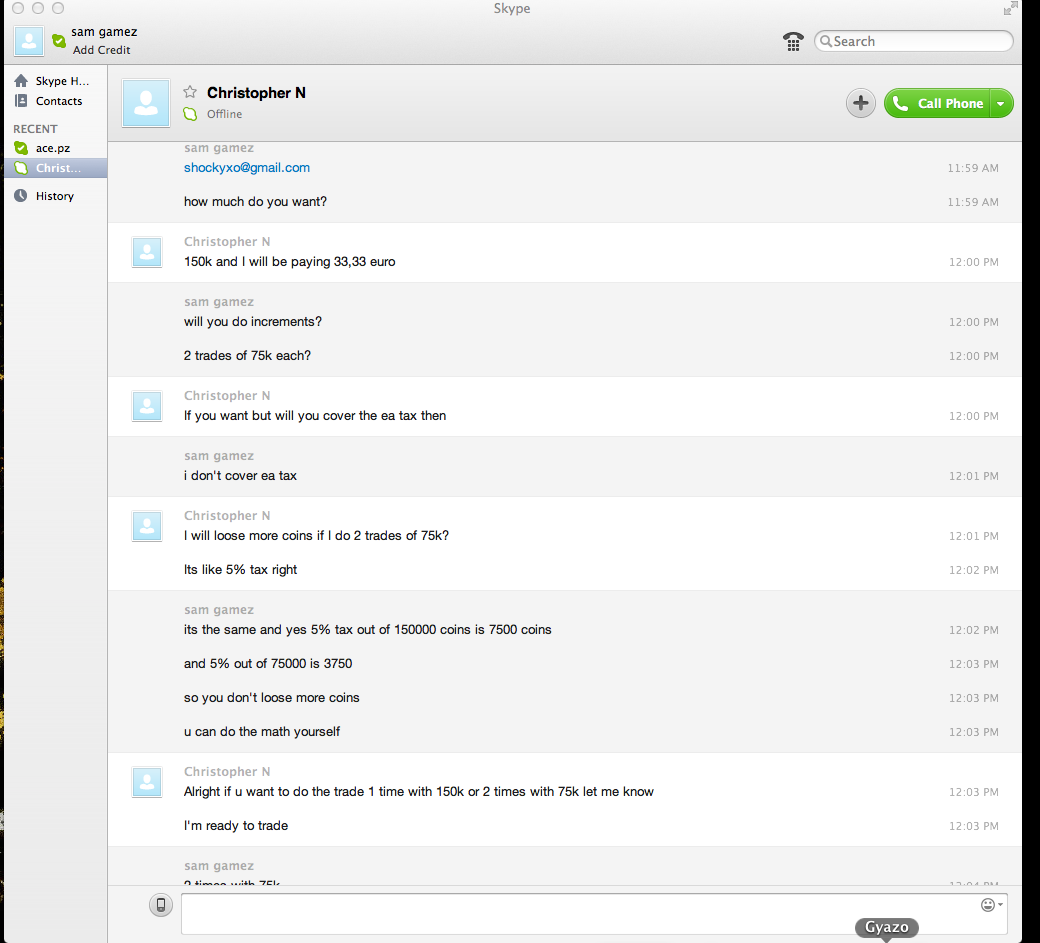
Task: Open Skype Home in the sidebar
Action: (62, 81)
